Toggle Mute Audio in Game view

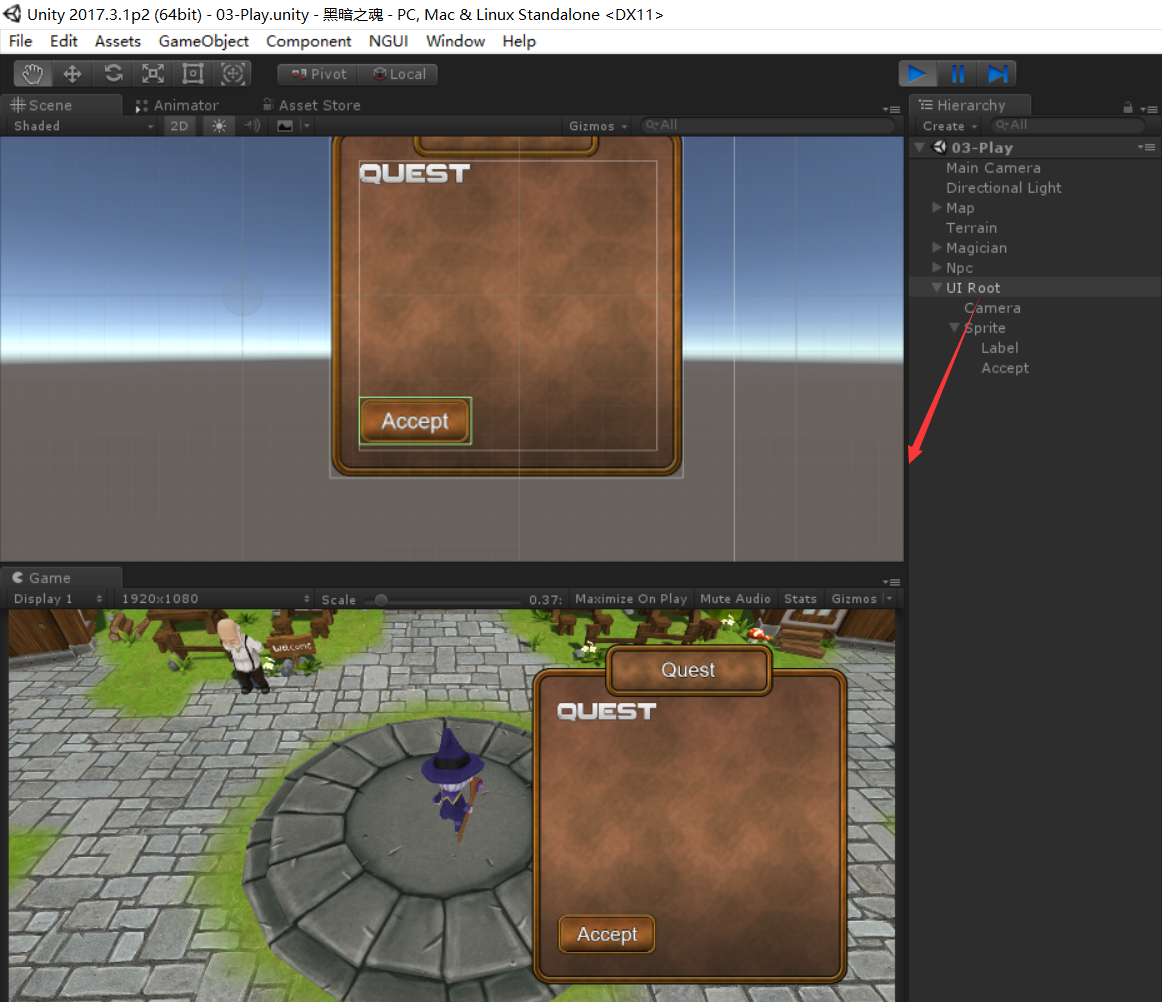click(735, 599)
